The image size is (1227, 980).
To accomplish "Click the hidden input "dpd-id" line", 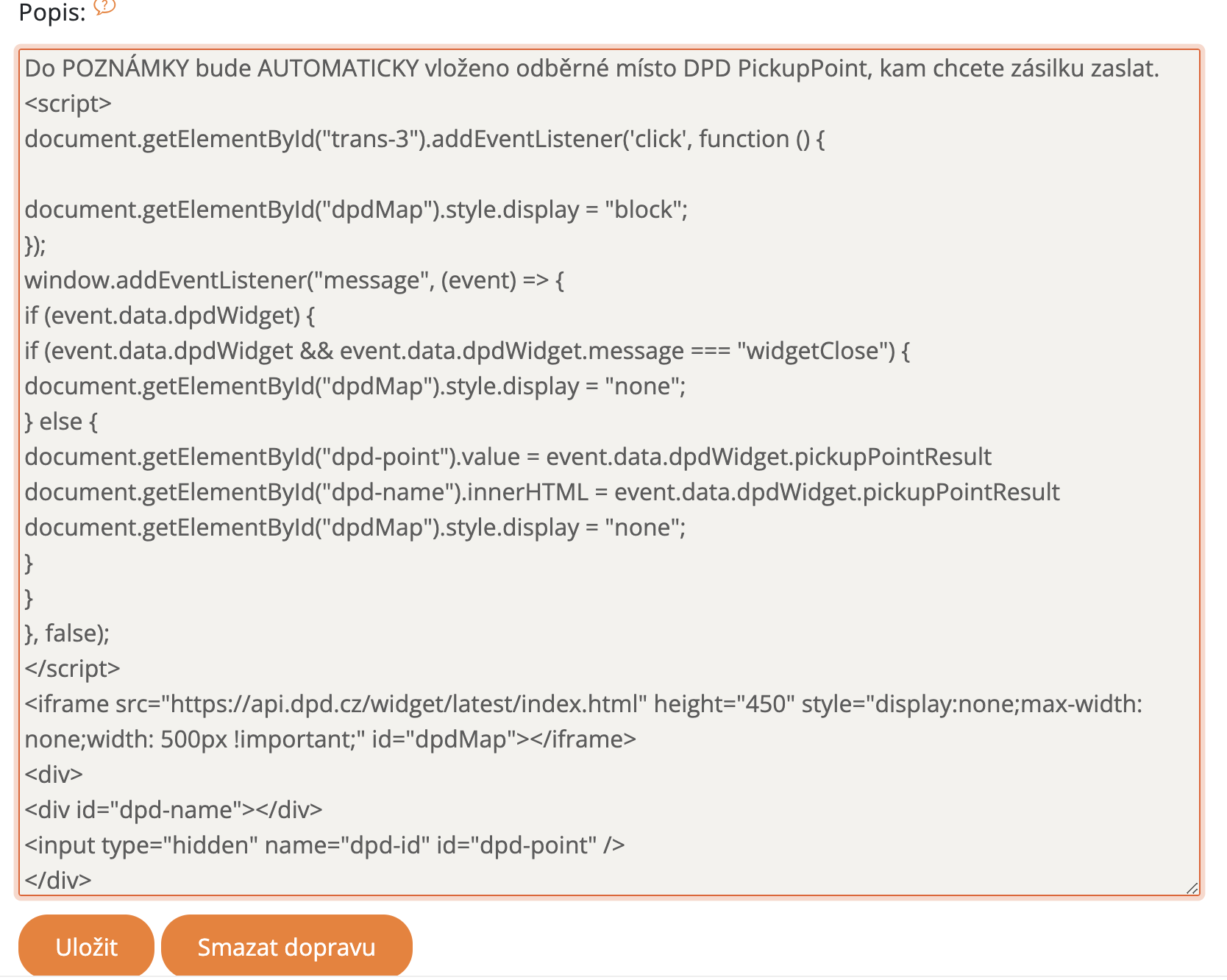I will click(x=324, y=845).
